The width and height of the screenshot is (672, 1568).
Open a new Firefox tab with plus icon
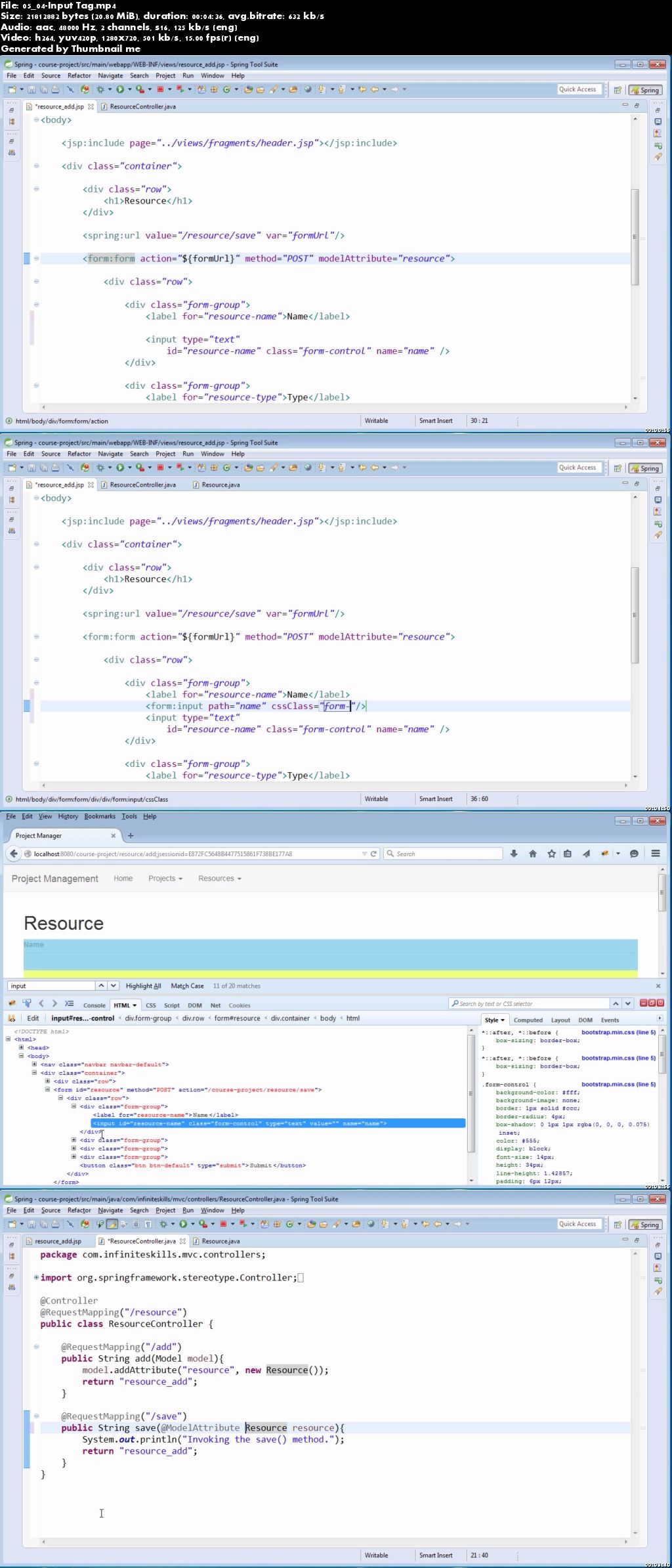(x=131, y=835)
